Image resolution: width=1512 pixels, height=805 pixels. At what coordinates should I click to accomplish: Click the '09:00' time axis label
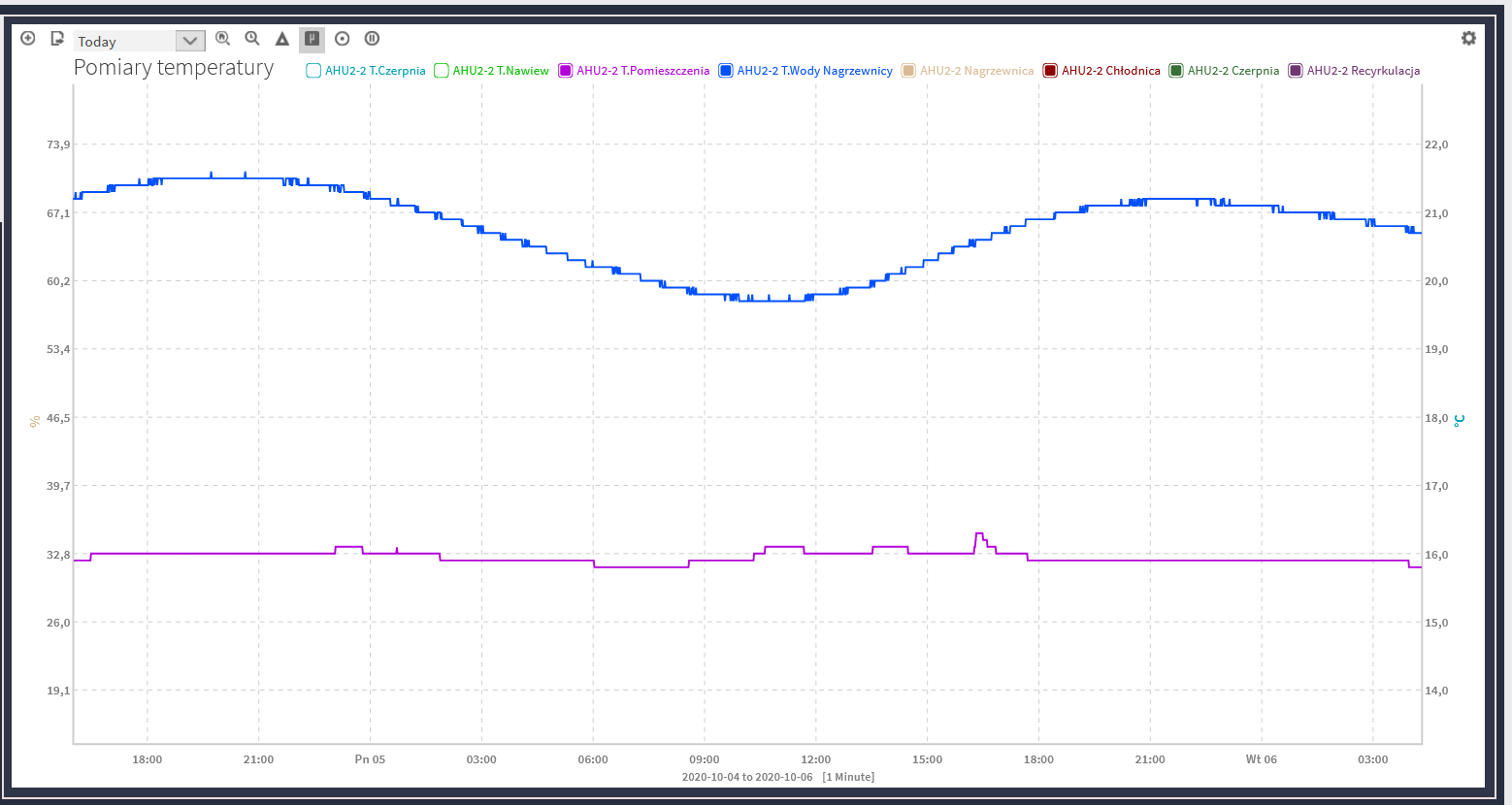click(x=705, y=759)
